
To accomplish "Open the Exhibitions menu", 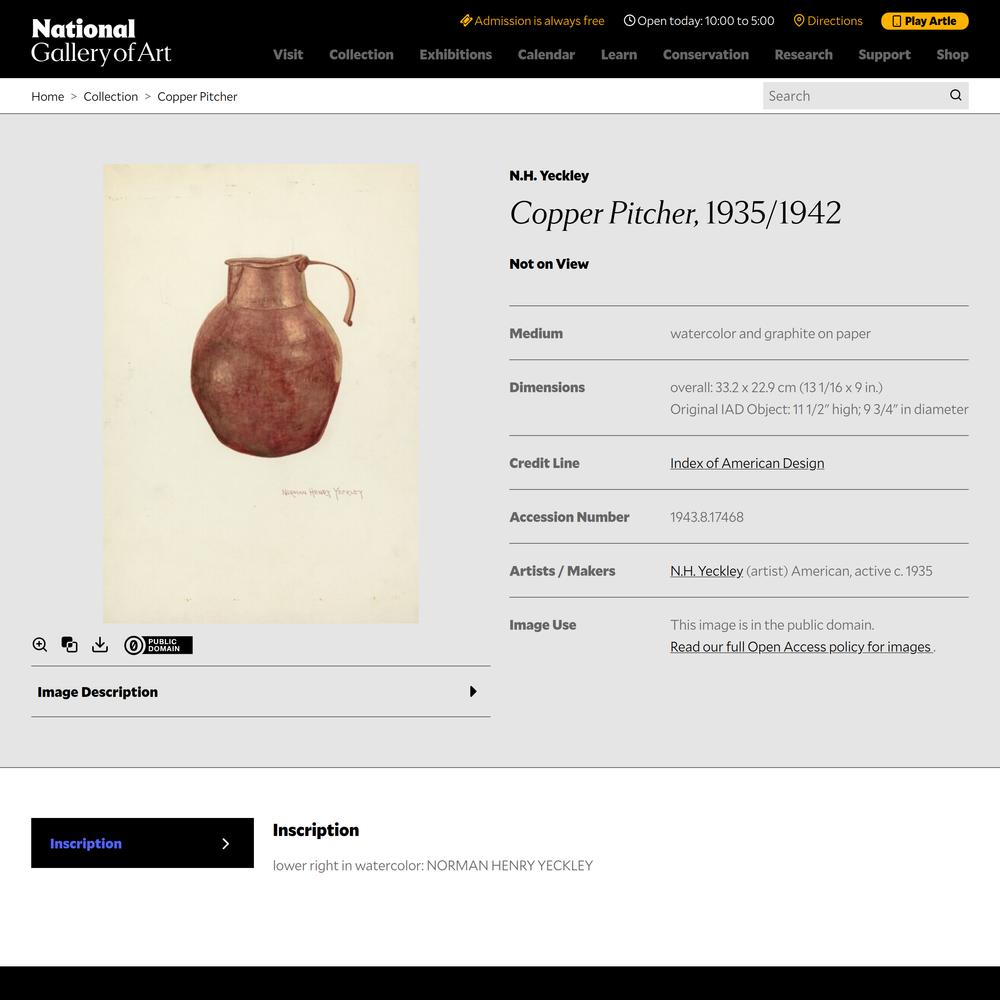I will click(456, 55).
